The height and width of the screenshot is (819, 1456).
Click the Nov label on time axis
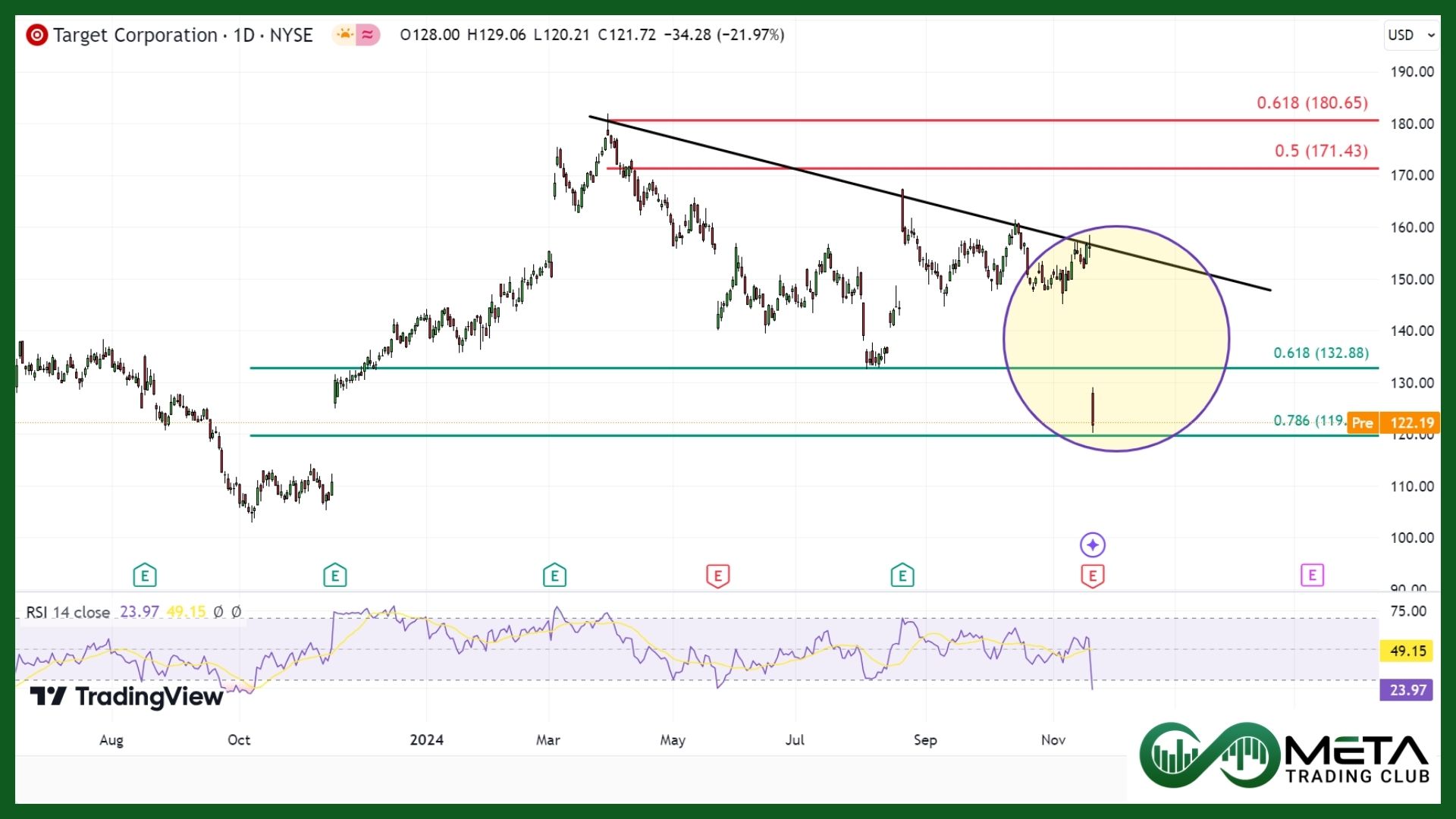(x=1053, y=740)
